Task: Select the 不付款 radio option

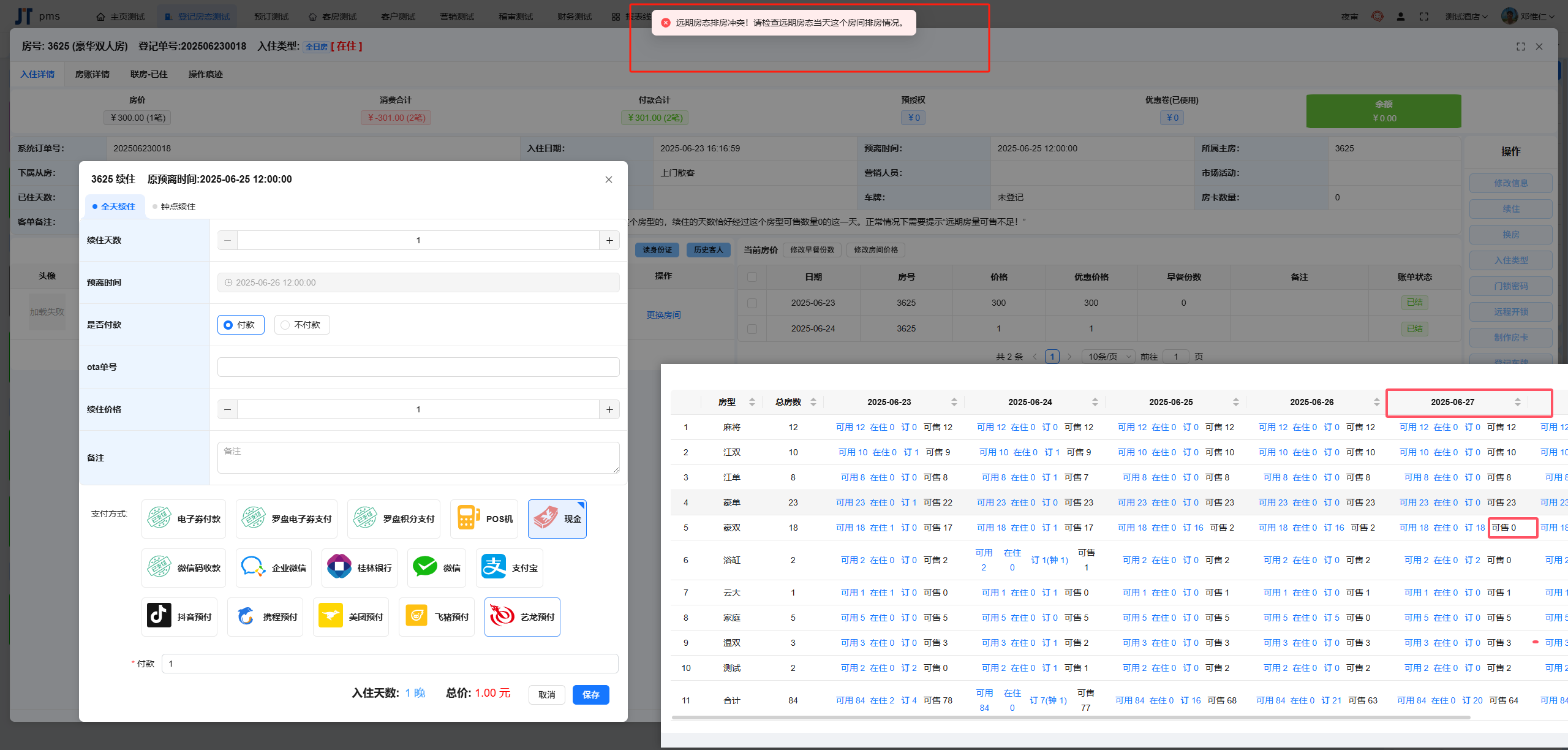Action: [x=302, y=325]
